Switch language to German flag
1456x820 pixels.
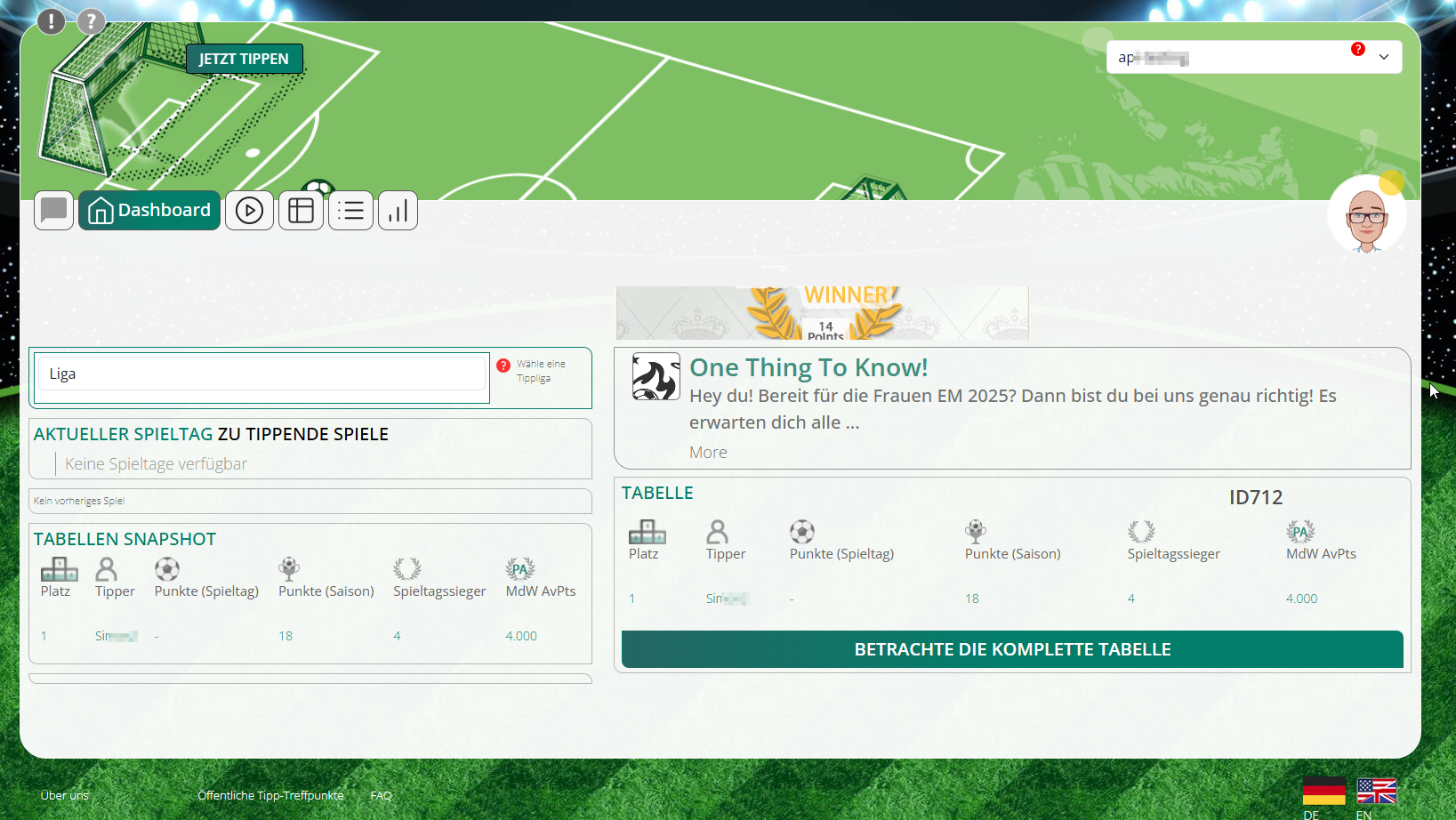coord(1323,791)
